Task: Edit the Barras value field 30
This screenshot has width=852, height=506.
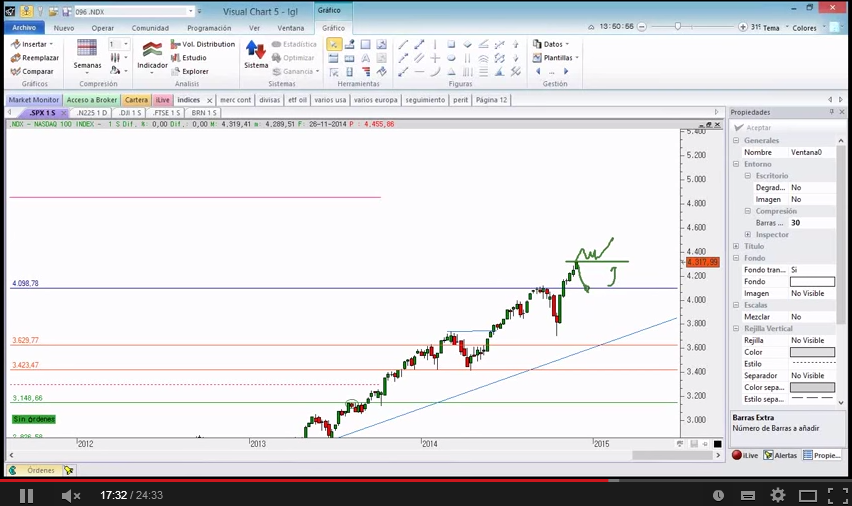Action: pyautogui.click(x=812, y=223)
